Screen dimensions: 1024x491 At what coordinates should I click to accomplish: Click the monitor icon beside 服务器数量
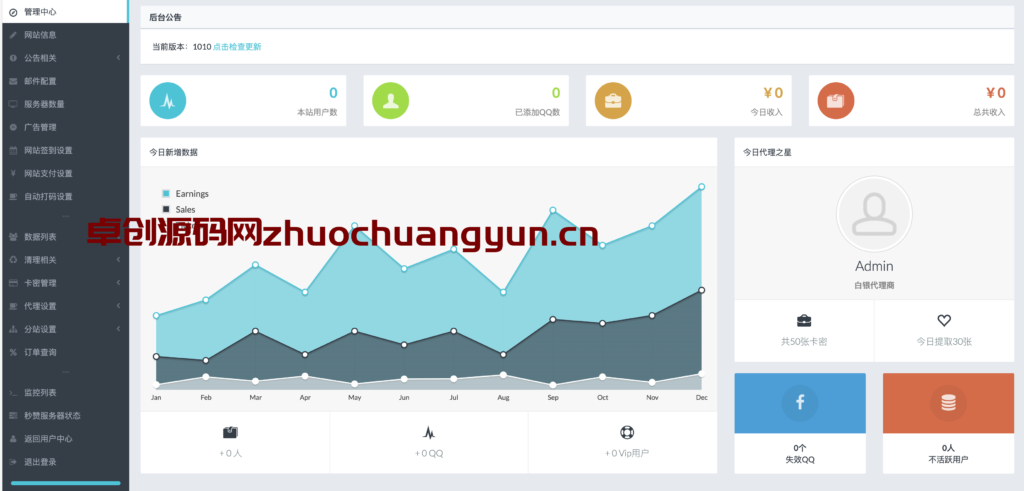point(13,104)
